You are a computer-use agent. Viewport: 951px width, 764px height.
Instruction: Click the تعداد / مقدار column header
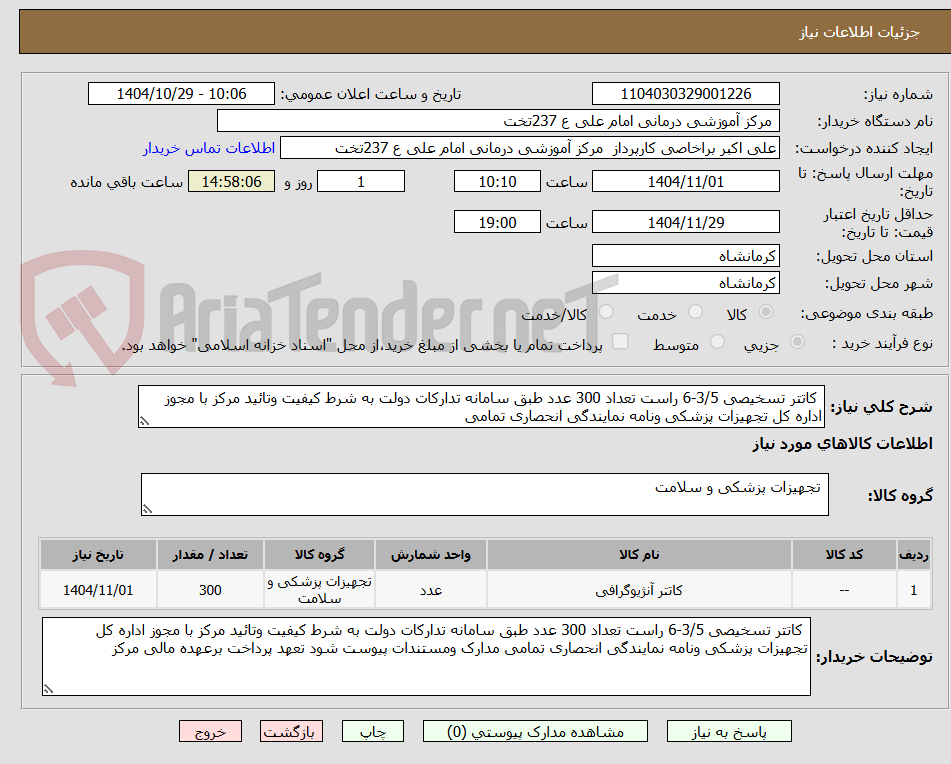pos(210,555)
